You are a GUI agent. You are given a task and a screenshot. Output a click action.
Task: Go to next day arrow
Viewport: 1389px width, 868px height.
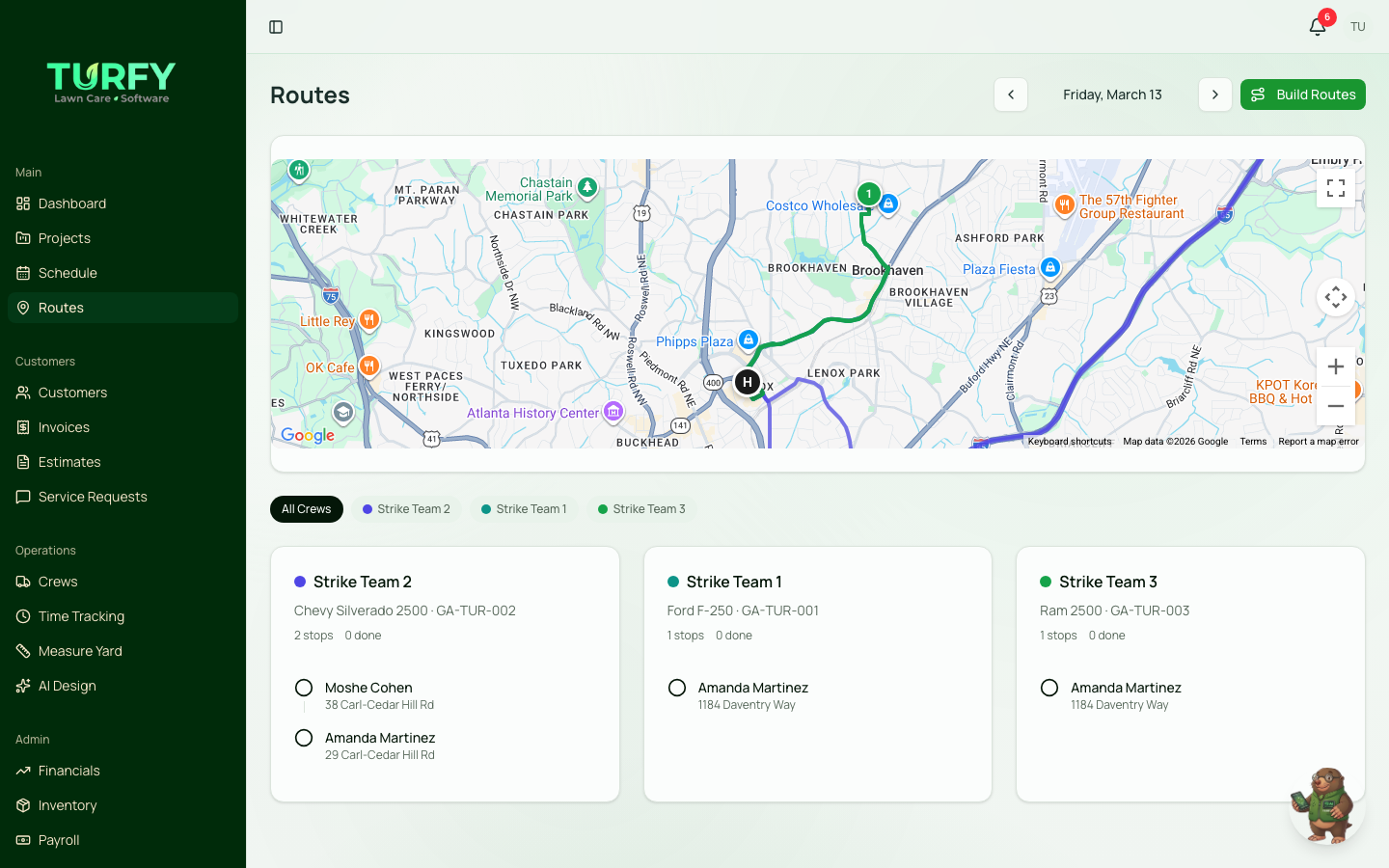(x=1215, y=95)
